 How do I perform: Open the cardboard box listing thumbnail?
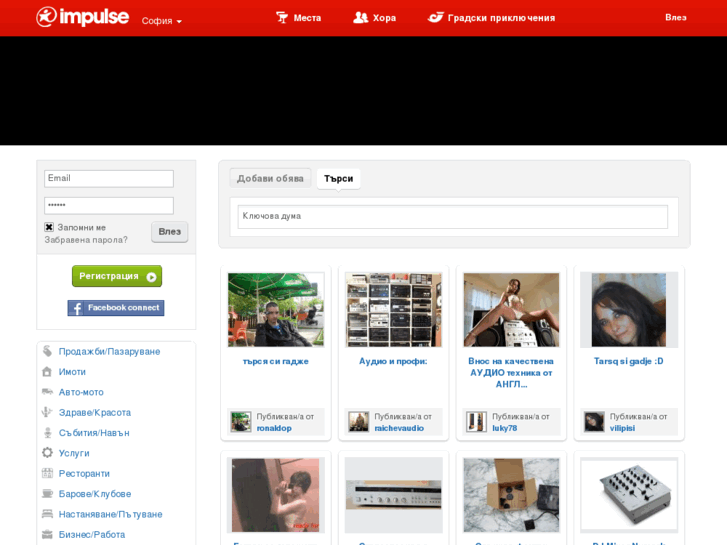[x=511, y=495]
